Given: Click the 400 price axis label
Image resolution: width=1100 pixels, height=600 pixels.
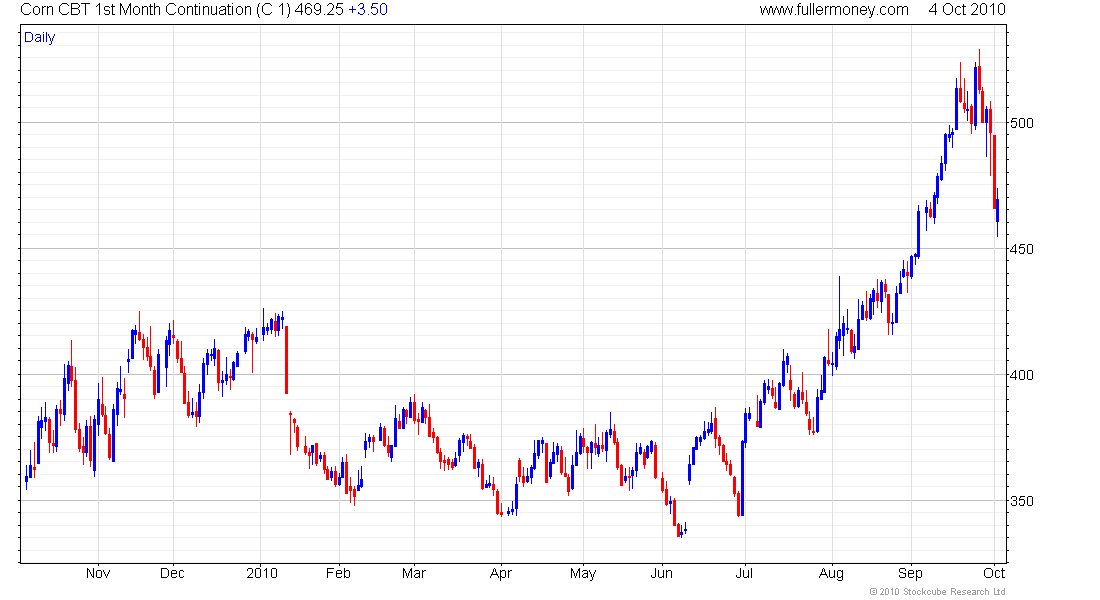Looking at the screenshot, I should pos(1021,375).
